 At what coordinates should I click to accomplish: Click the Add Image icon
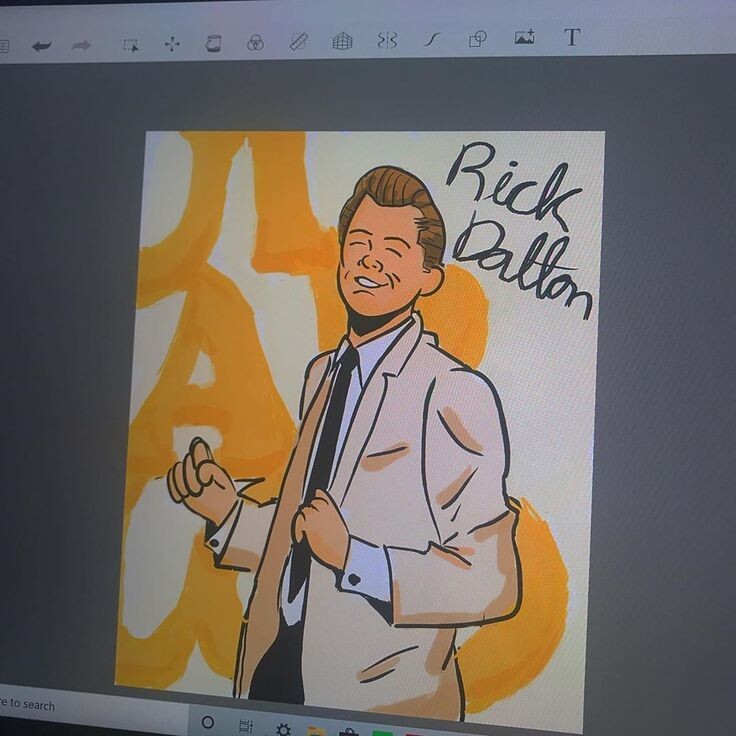click(x=524, y=37)
